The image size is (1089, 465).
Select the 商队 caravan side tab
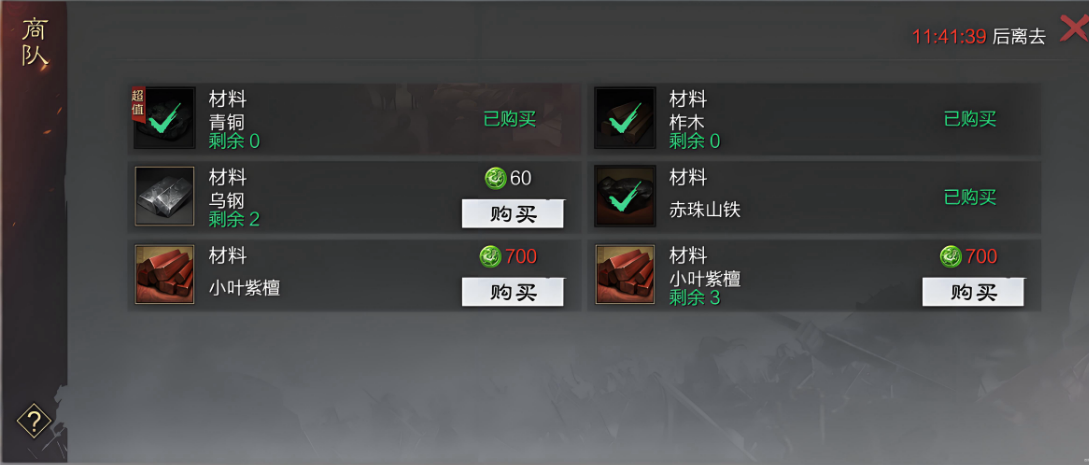pyautogui.click(x=34, y=43)
